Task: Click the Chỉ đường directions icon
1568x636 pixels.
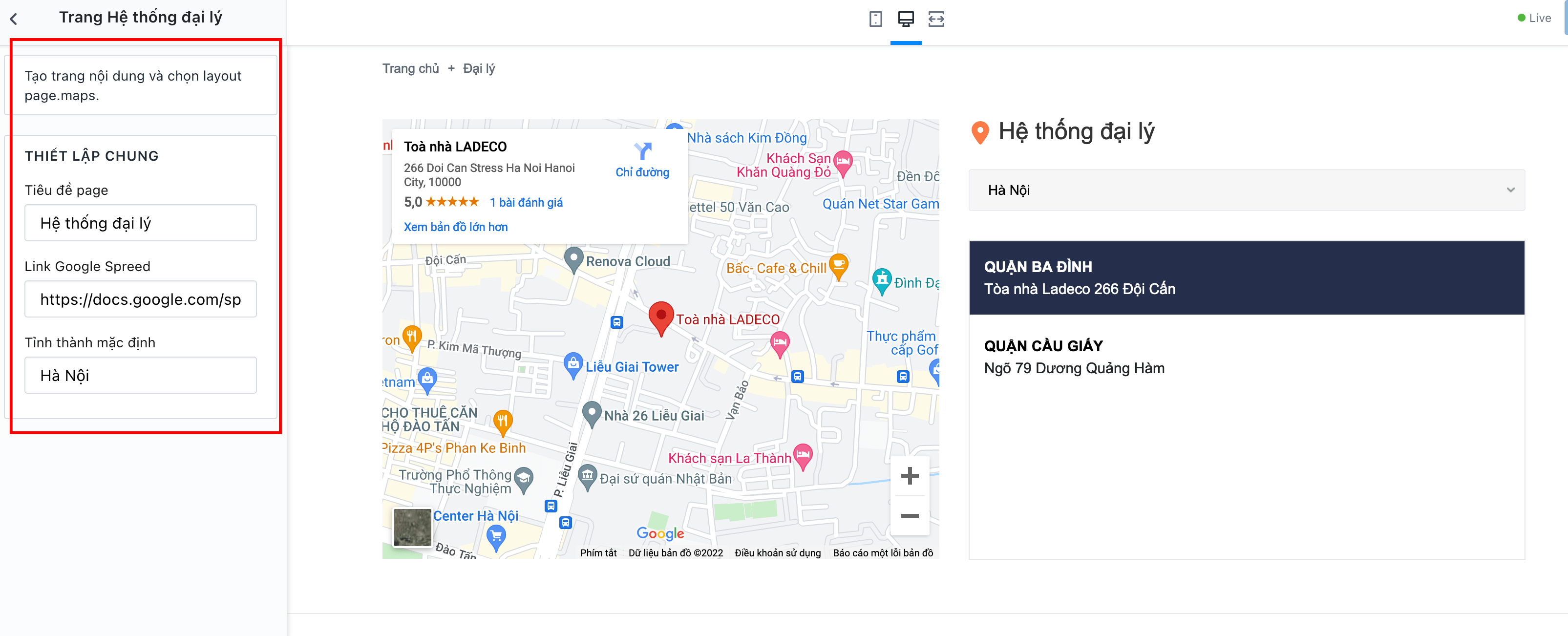Action: 642,151
